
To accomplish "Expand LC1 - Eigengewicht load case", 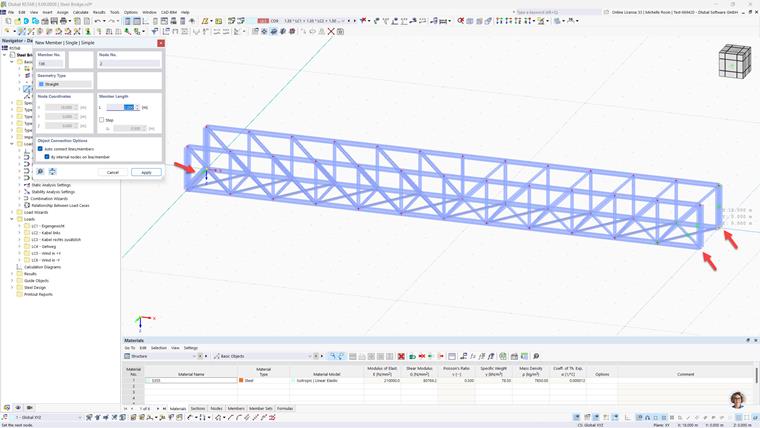I will pos(20,226).
